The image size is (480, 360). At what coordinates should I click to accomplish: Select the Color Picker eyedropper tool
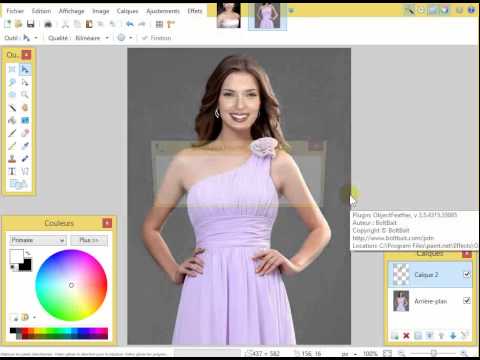pos(25,146)
